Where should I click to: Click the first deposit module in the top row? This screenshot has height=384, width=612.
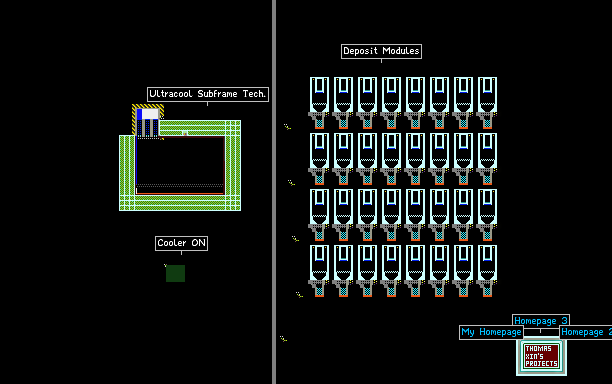[319, 103]
